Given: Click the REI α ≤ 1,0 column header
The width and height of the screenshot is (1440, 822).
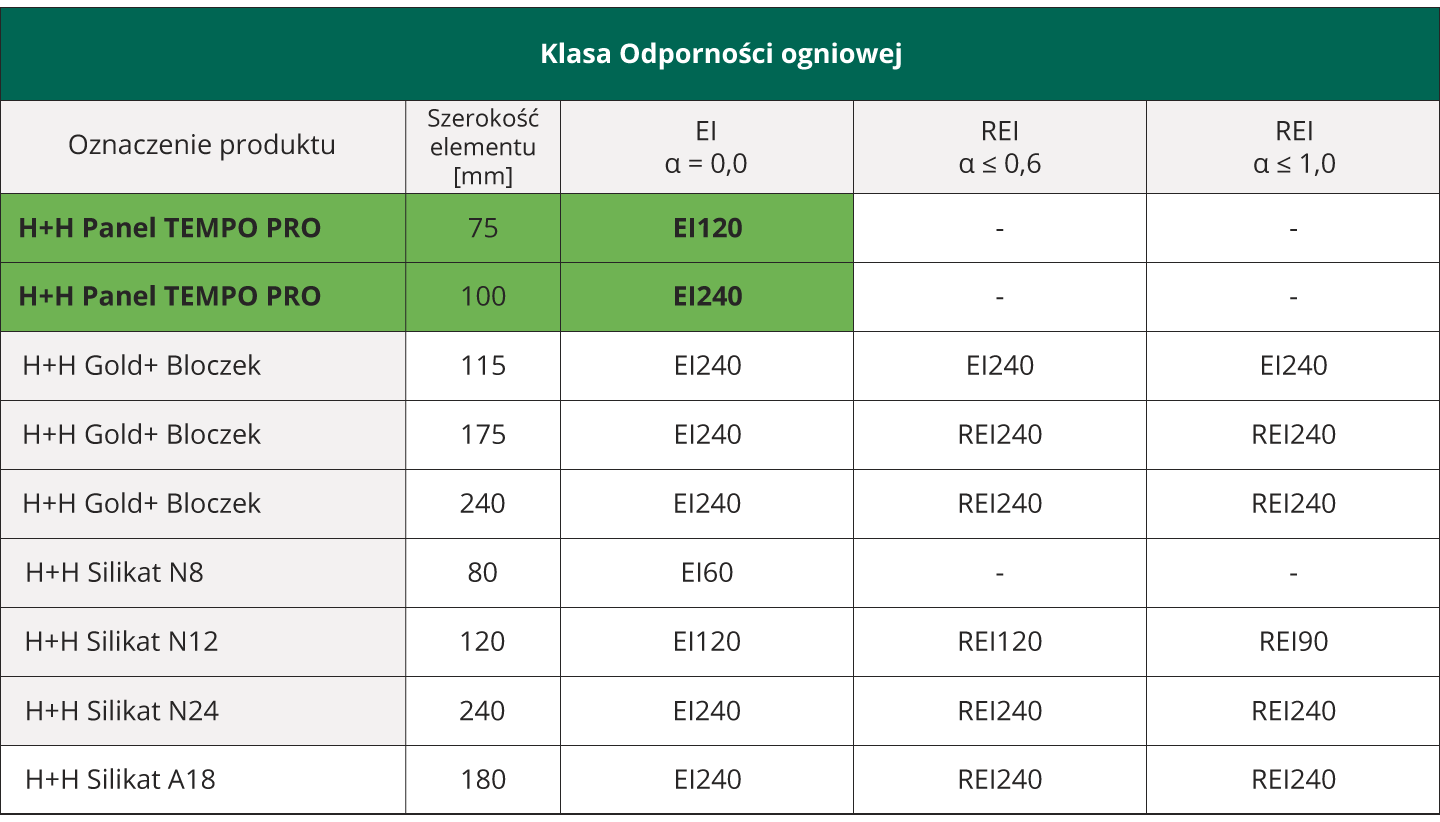Looking at the screenshot, I should (1294, 147).
